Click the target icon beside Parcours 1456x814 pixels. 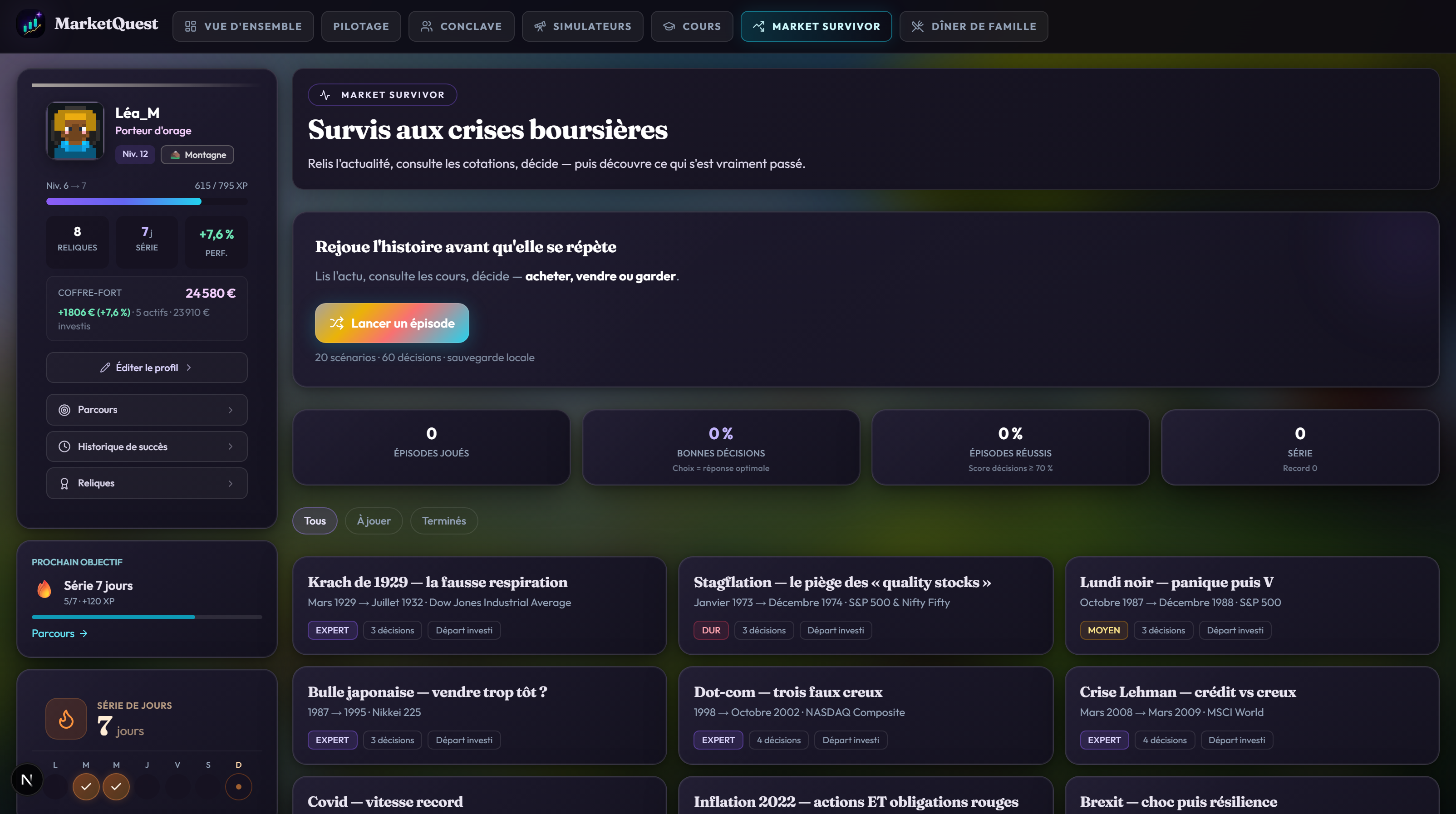64,410
